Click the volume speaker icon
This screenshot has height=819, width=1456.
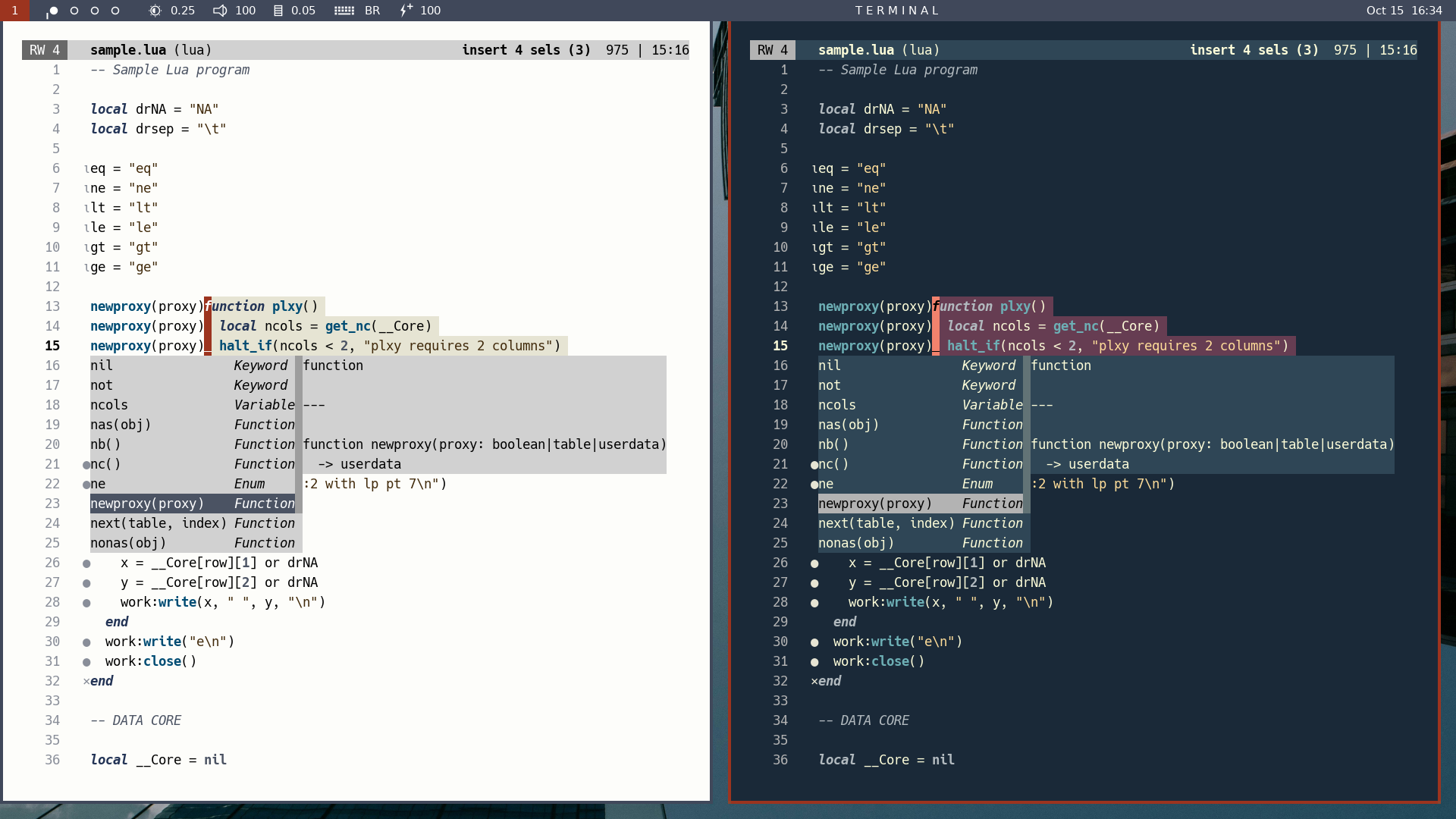220,11
